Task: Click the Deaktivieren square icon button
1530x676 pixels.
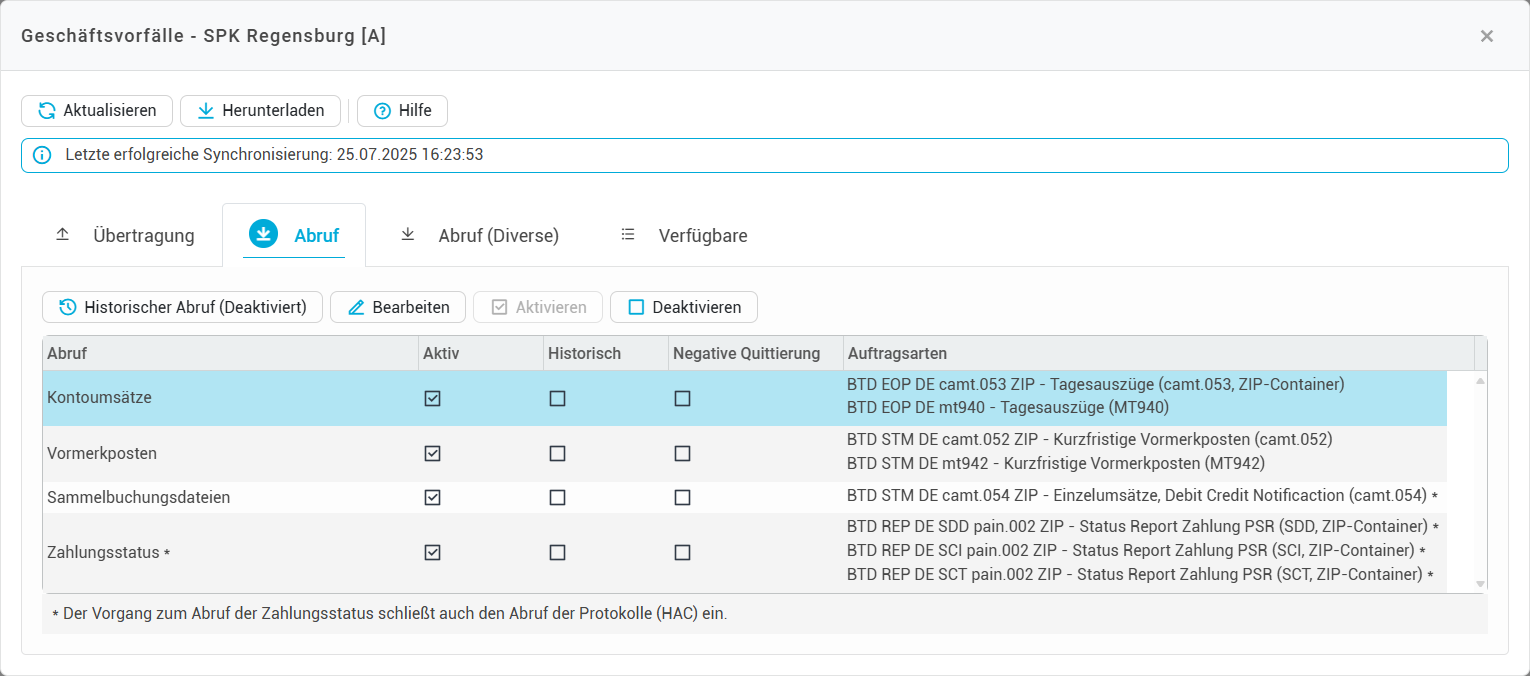Action: click(636, 307)
